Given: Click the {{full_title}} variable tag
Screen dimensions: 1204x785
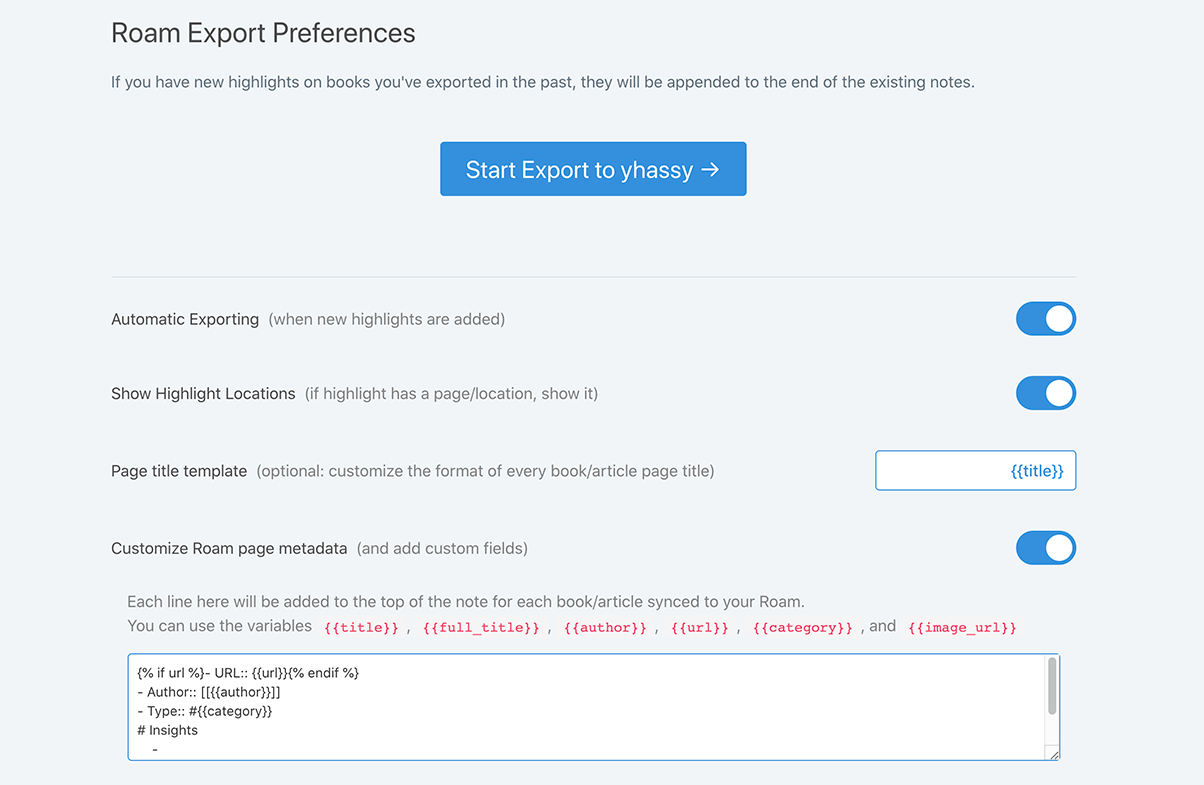Looking at the screenshot, I should click(x=480, y=628).
